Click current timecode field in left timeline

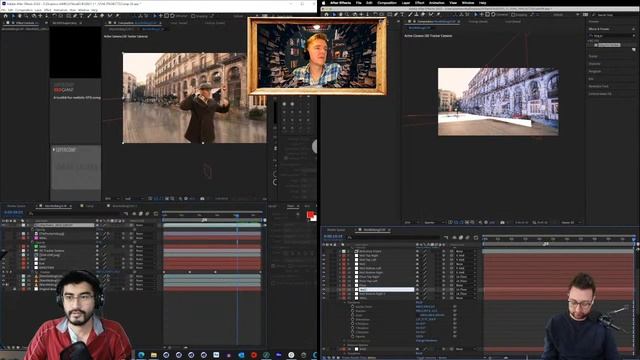(x=13, y=212)
